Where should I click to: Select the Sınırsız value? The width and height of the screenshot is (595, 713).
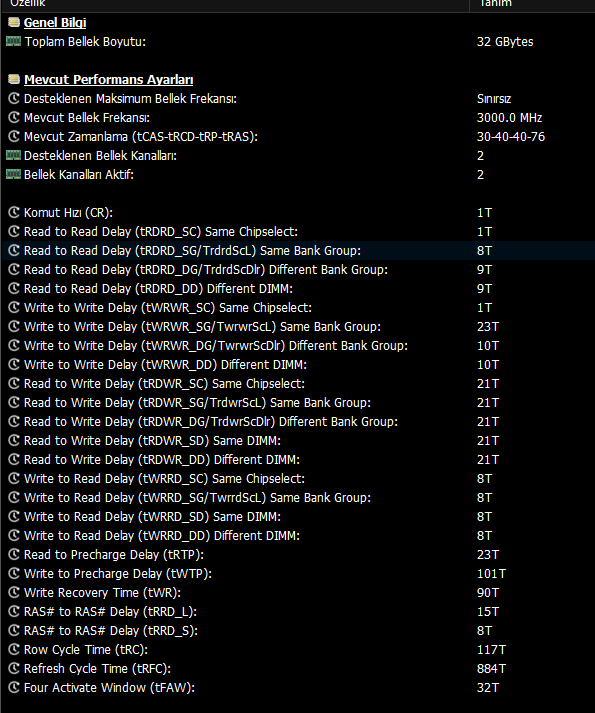click(x=494, y=99)
